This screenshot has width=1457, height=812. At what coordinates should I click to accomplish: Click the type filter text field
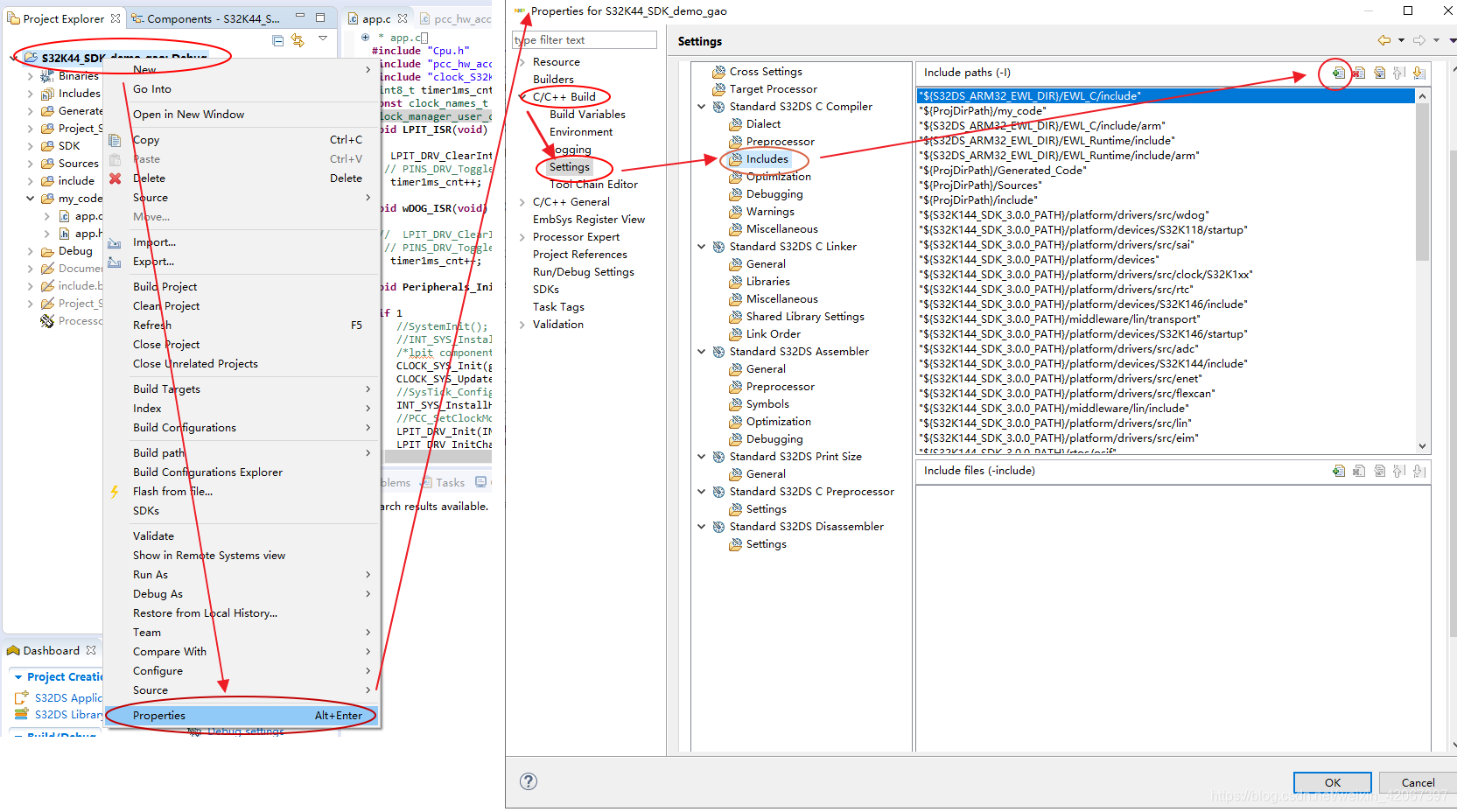point(584,40)
